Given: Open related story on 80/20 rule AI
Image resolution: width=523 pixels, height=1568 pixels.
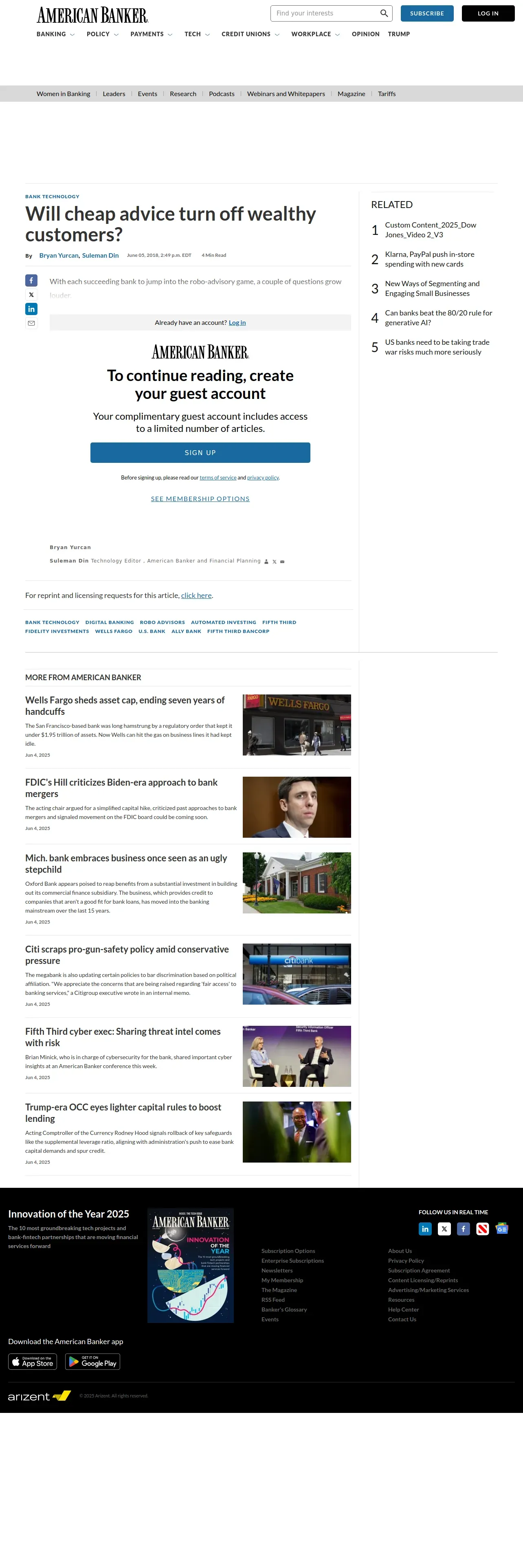Looking at the screenshot, I should [x=438, y=318].
